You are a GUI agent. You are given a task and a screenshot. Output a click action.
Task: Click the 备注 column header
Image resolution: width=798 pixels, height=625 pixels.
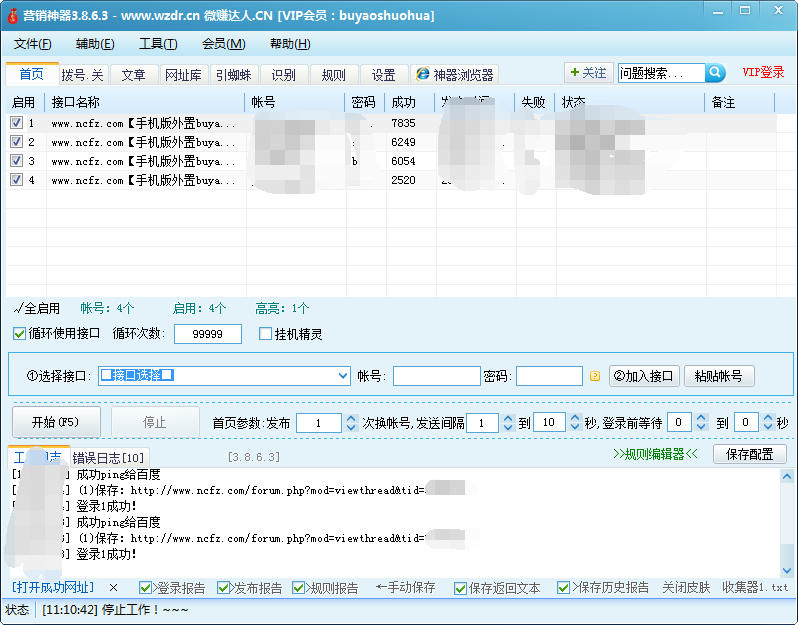(x=739, y=102)
